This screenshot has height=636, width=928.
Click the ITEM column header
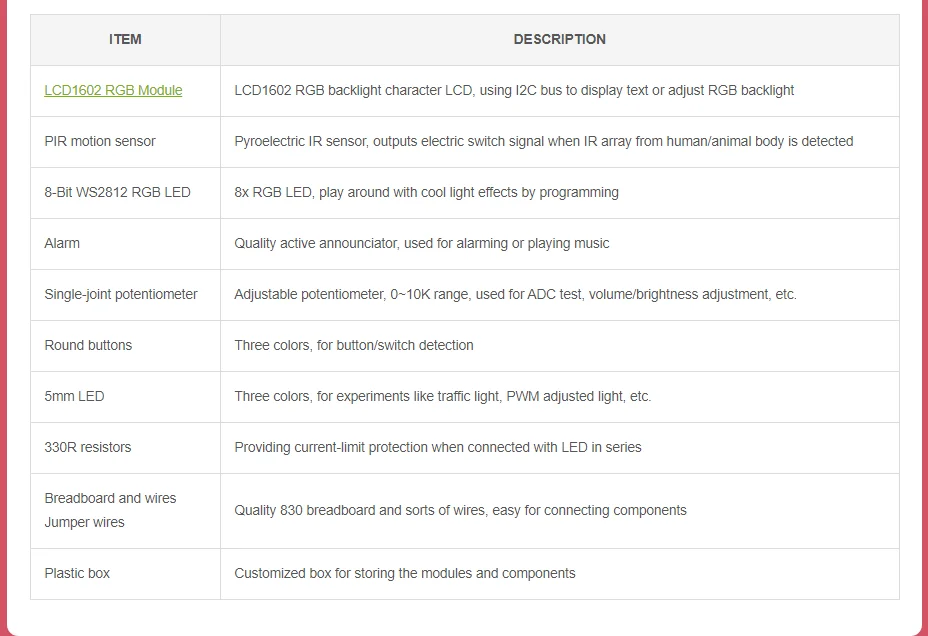125,40
